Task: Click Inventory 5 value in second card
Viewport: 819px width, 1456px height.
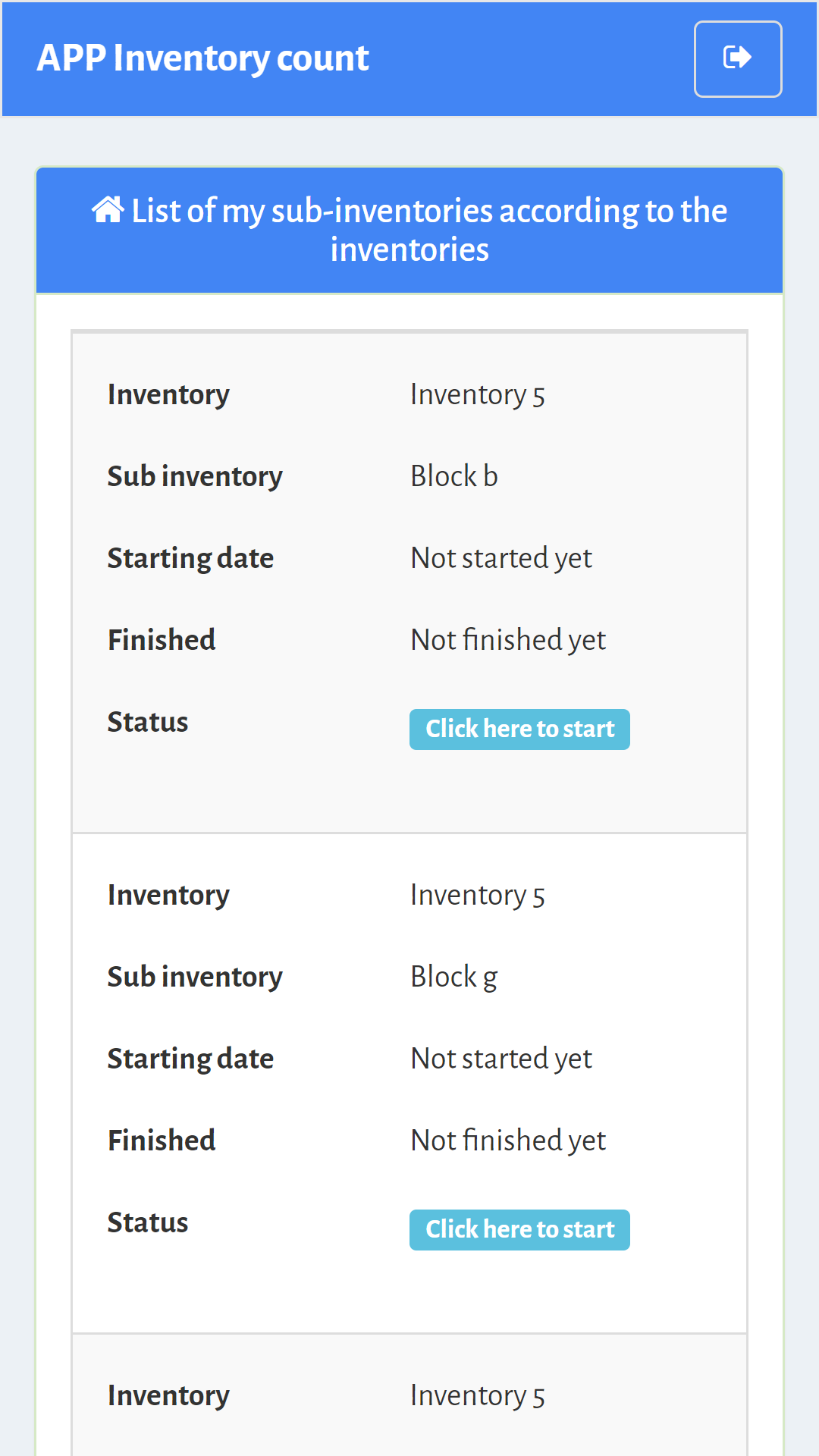Action: coord(478,896)
